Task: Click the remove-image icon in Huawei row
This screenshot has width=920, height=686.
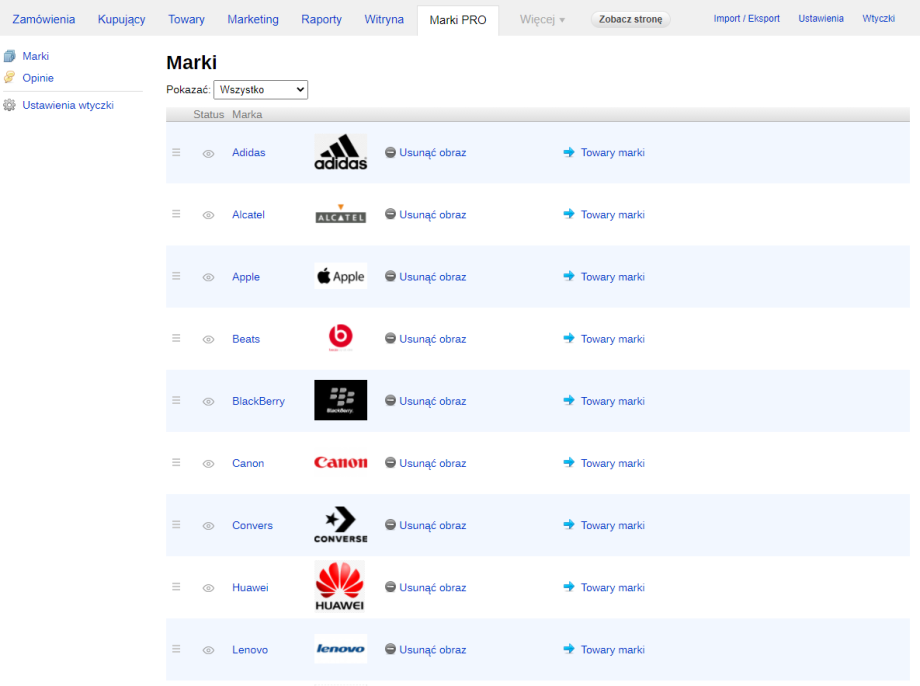Action: pos(391,587)
